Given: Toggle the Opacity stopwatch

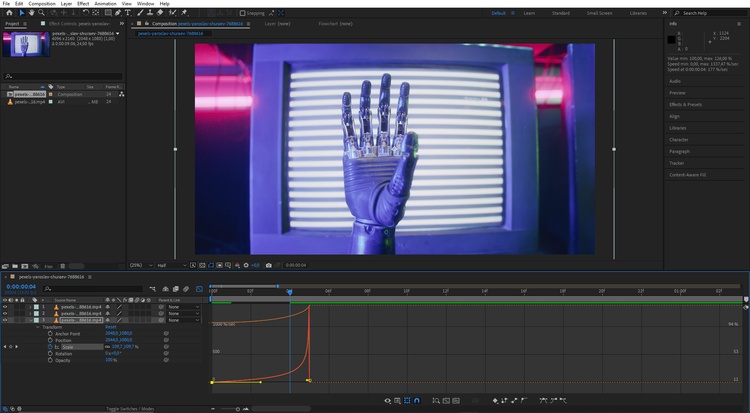Looking at the screenshot, I should tap(50, 360).
